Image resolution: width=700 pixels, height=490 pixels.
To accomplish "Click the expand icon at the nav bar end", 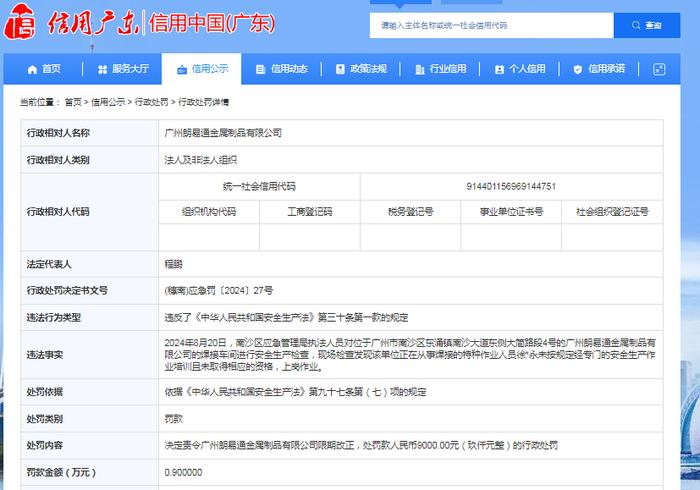I will (659, 69).
